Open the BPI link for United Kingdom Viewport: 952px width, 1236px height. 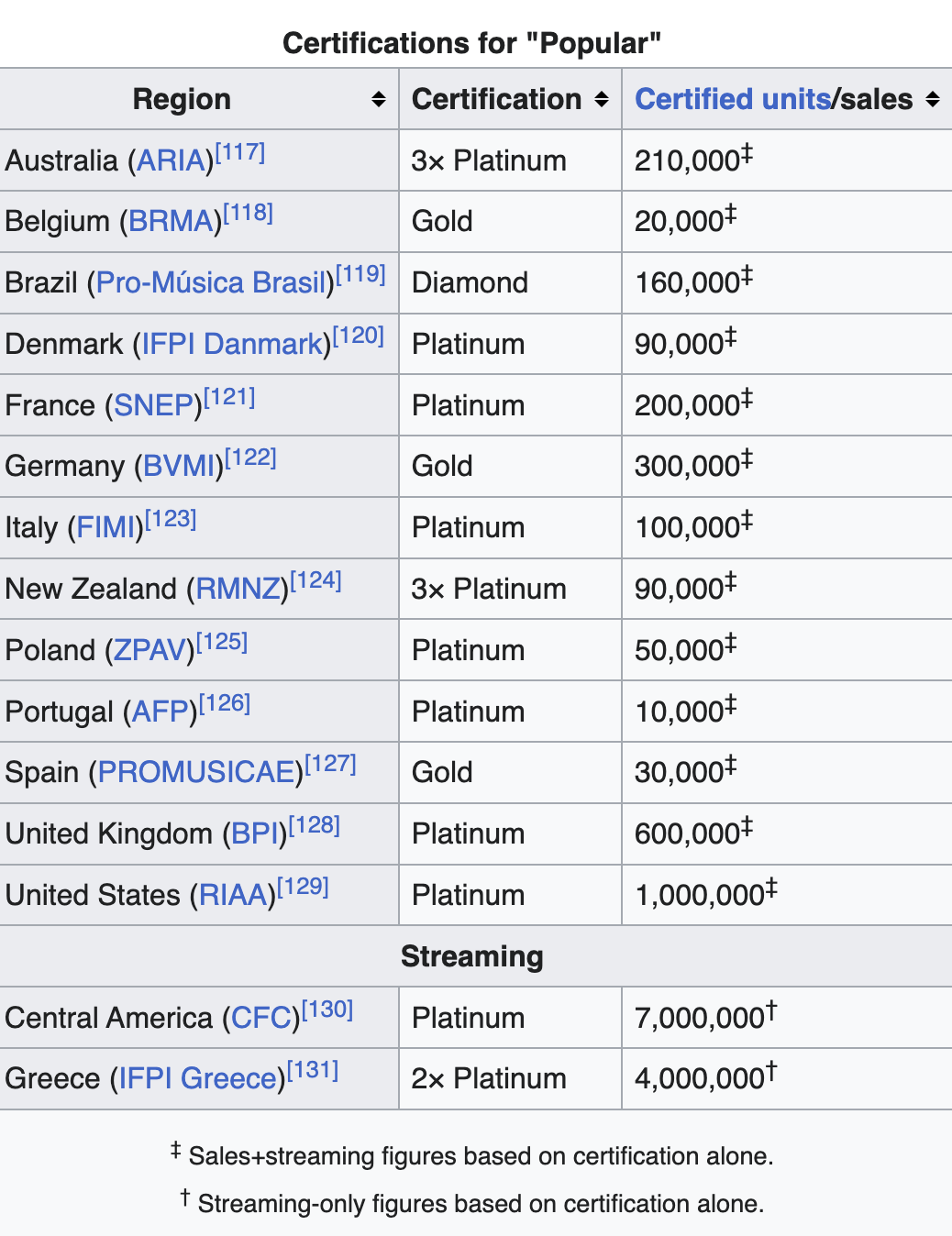coord(254,834)
